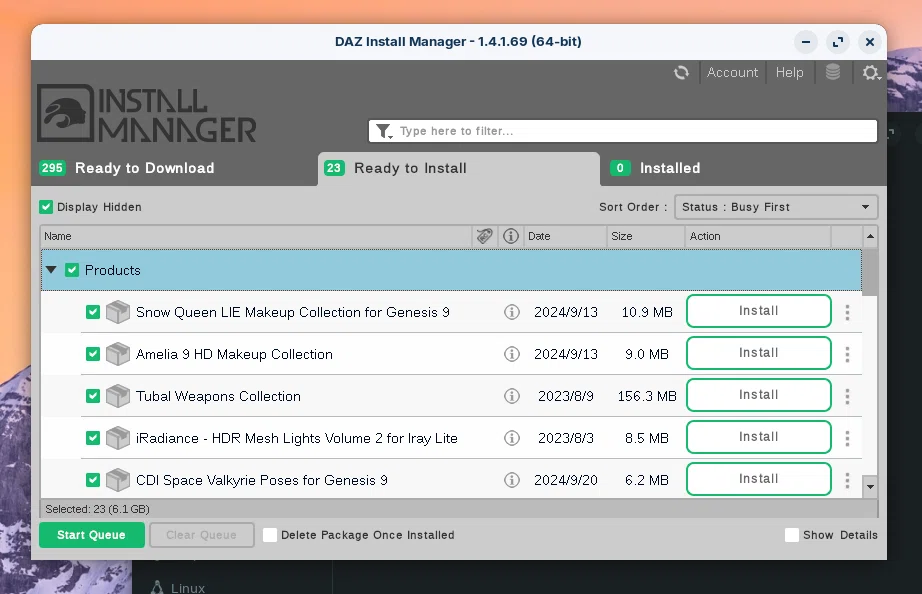This screenshot has width=922, height=594.
Task: Click the Selected: 23 (6.1 GB) status text
Action: (98, 509)
